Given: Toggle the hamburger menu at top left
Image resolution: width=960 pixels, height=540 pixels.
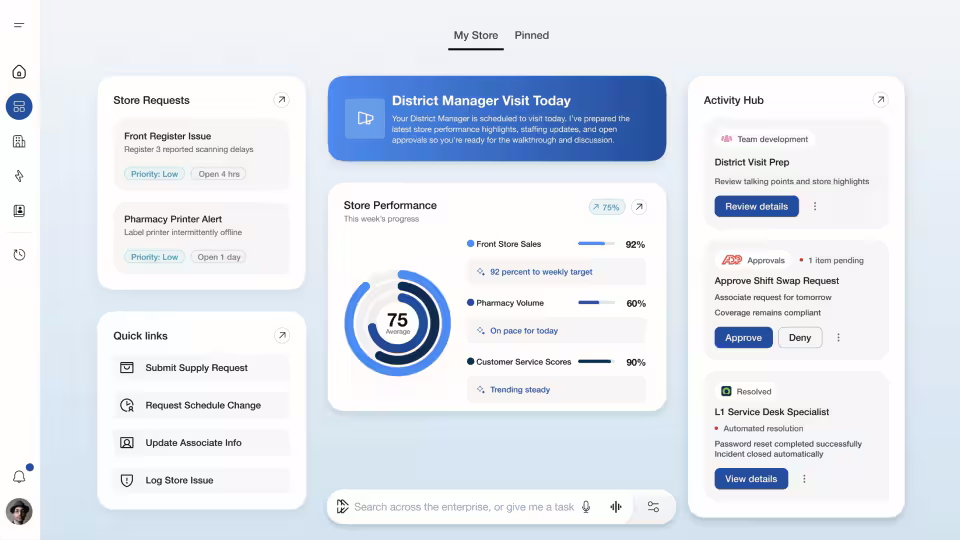Looking at the screenshot, I should pyautogui.click(x=19, y=25).
